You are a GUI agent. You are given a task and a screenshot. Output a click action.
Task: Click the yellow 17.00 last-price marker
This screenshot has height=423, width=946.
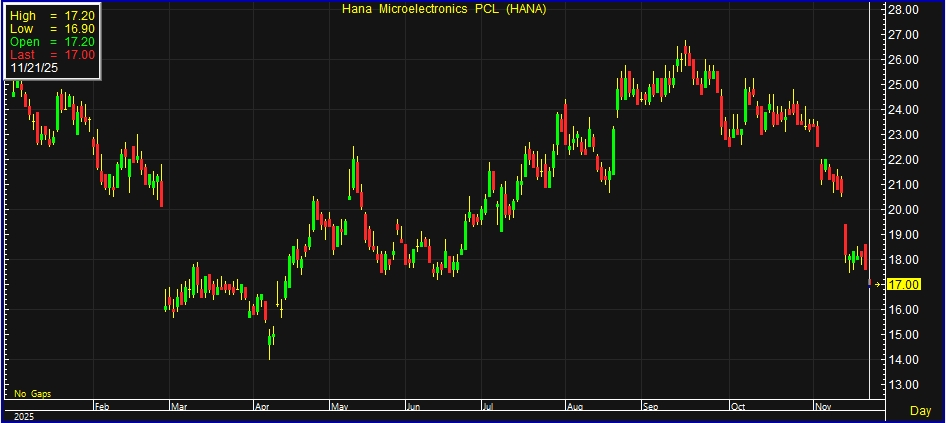(902, 285)
